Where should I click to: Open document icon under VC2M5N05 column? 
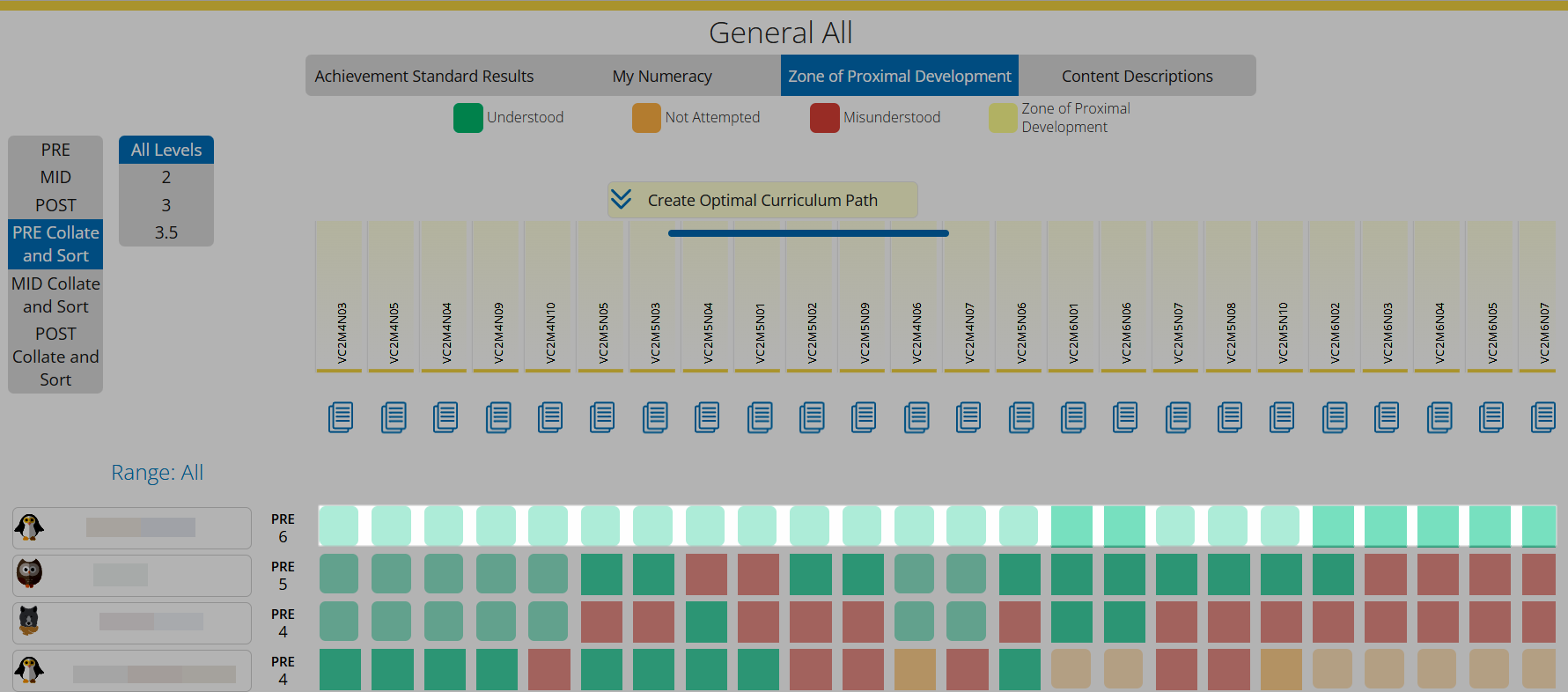[602, 416]
